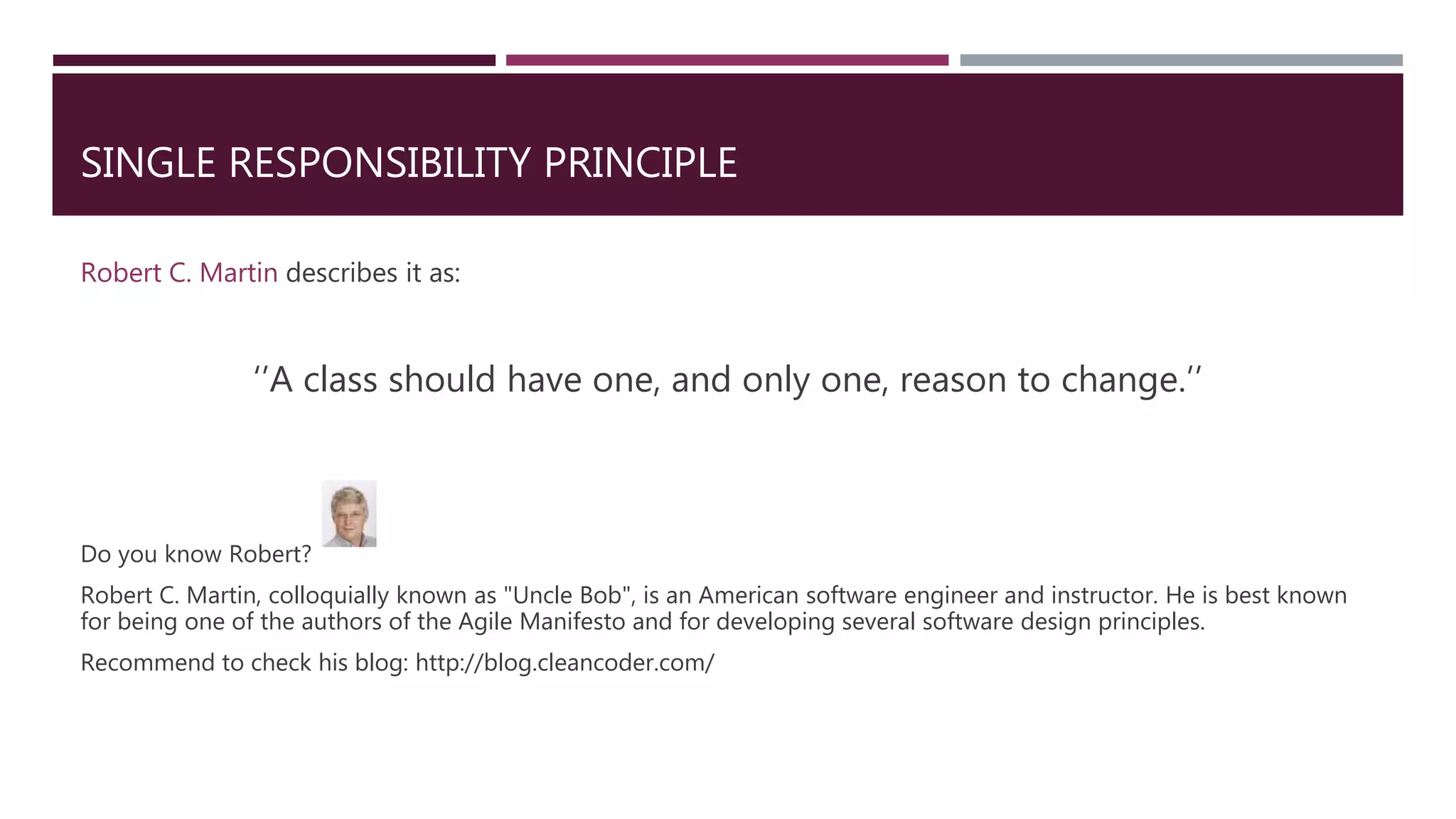Click the gray accent bar at top

click(1182, 60)
